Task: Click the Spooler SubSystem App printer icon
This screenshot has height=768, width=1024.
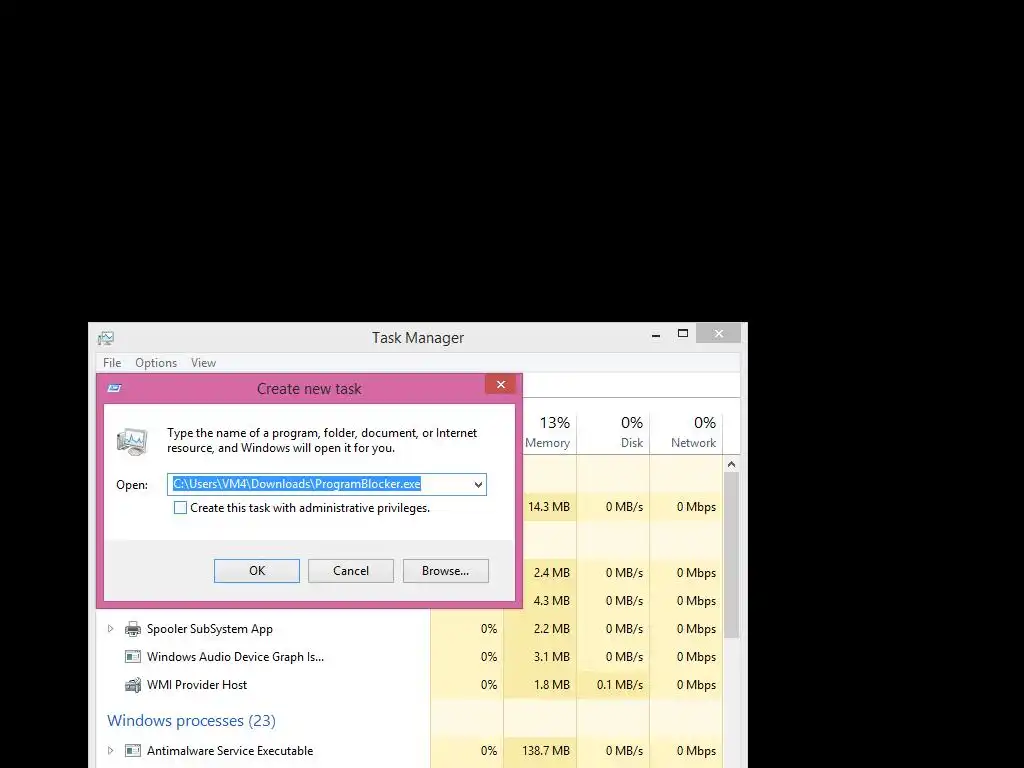Action: 133,629
